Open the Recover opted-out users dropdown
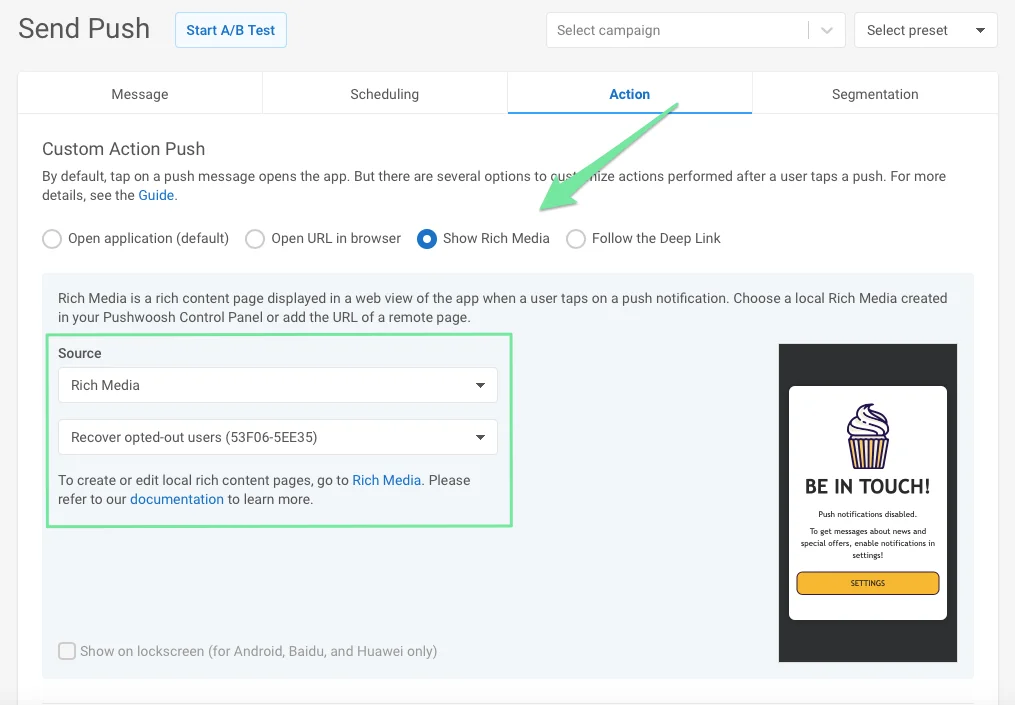 pyautogui.click(x=277, y=437)
